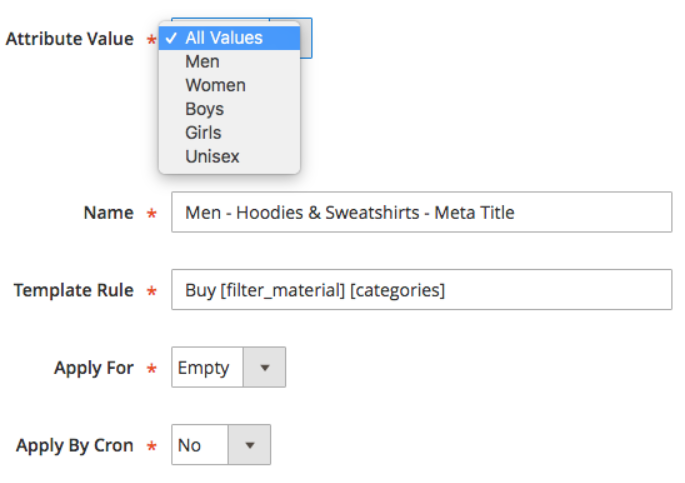Click the Apply By Cron field label
Screen dimensions: 685x483
74,446
